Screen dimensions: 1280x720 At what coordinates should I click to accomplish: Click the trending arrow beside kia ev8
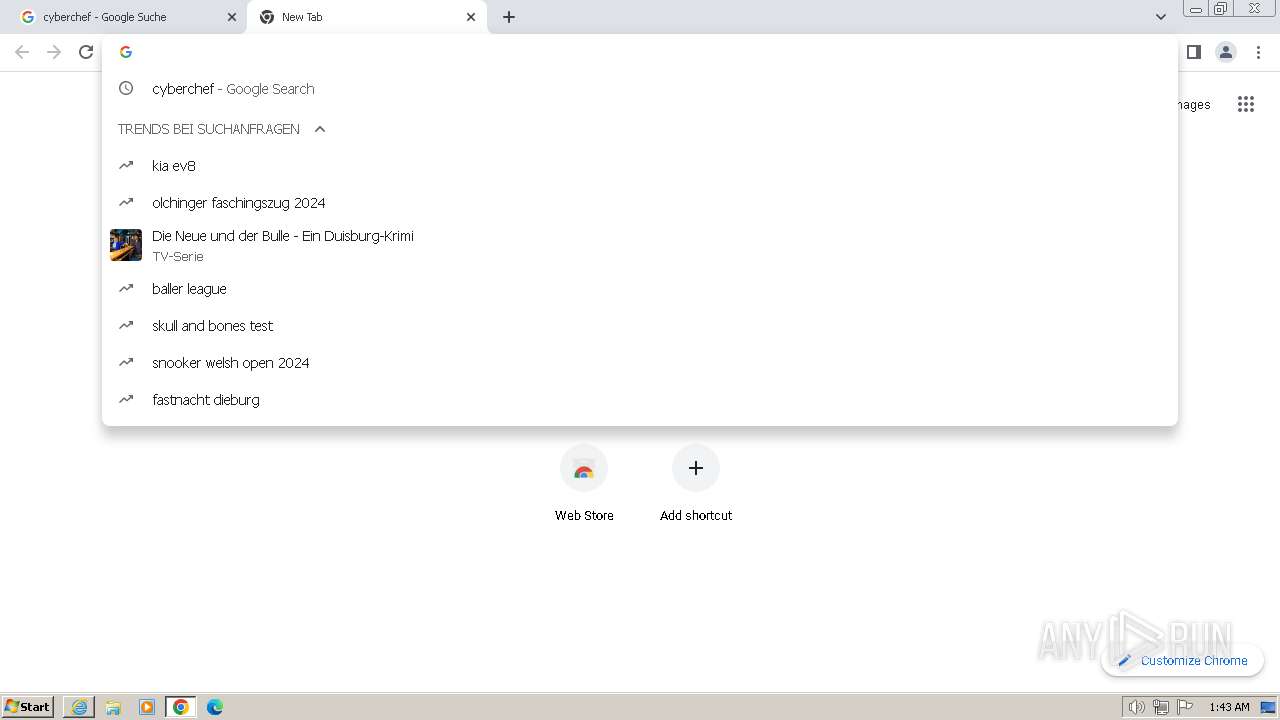pos(126,165)
